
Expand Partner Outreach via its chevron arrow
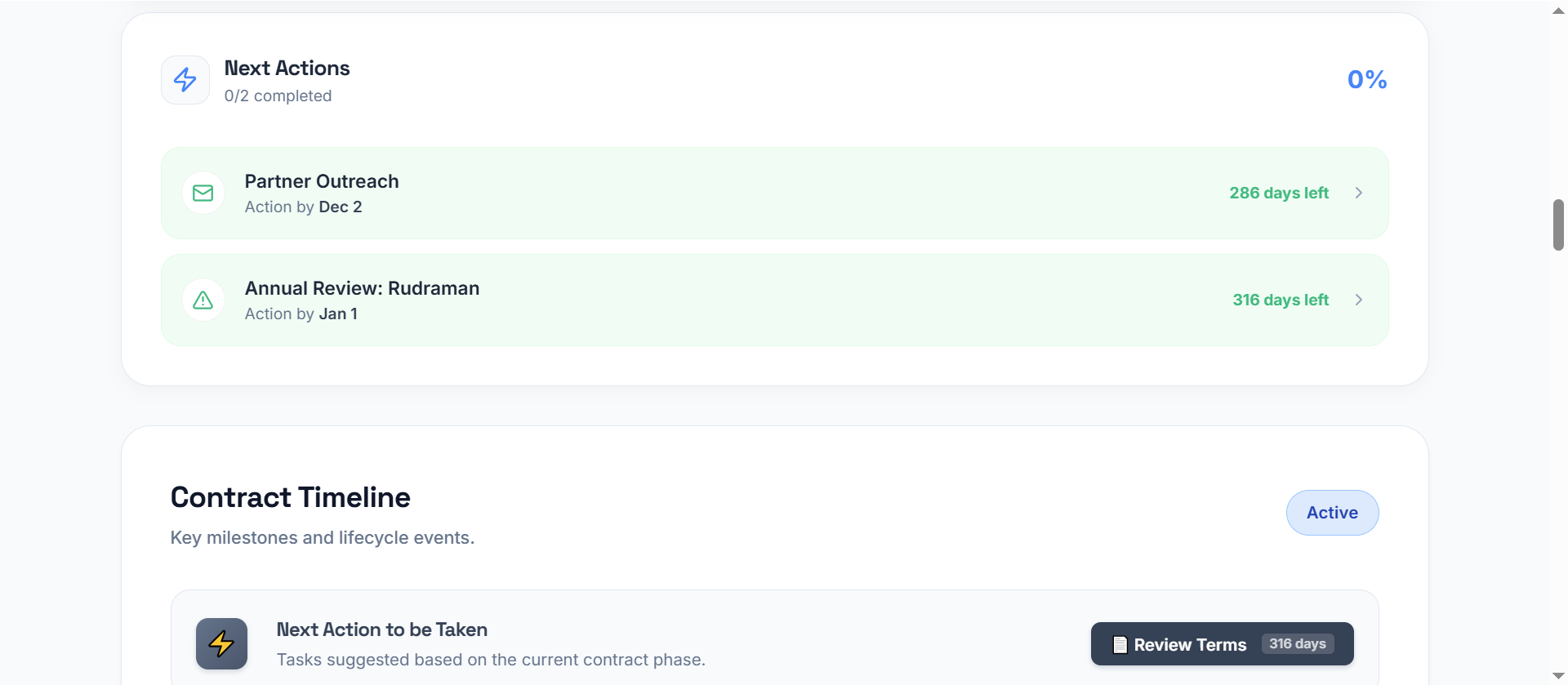[x=1359, y=193]
